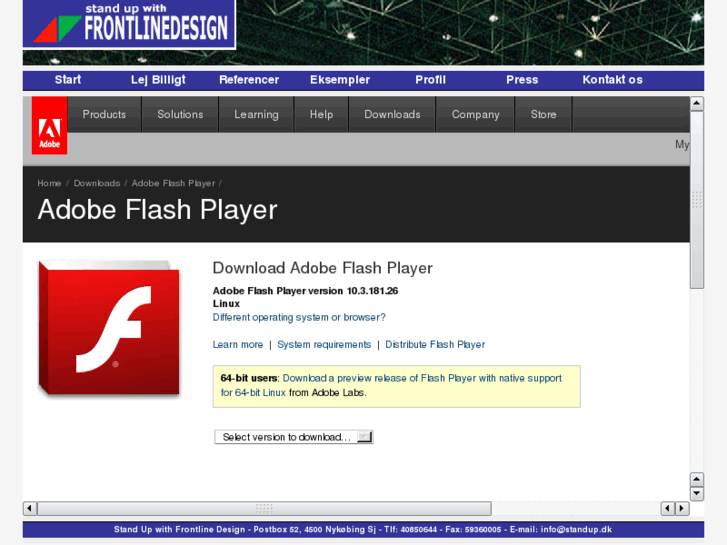Click the far-left horizontal scrollbar left arrow

coord(30,508)
